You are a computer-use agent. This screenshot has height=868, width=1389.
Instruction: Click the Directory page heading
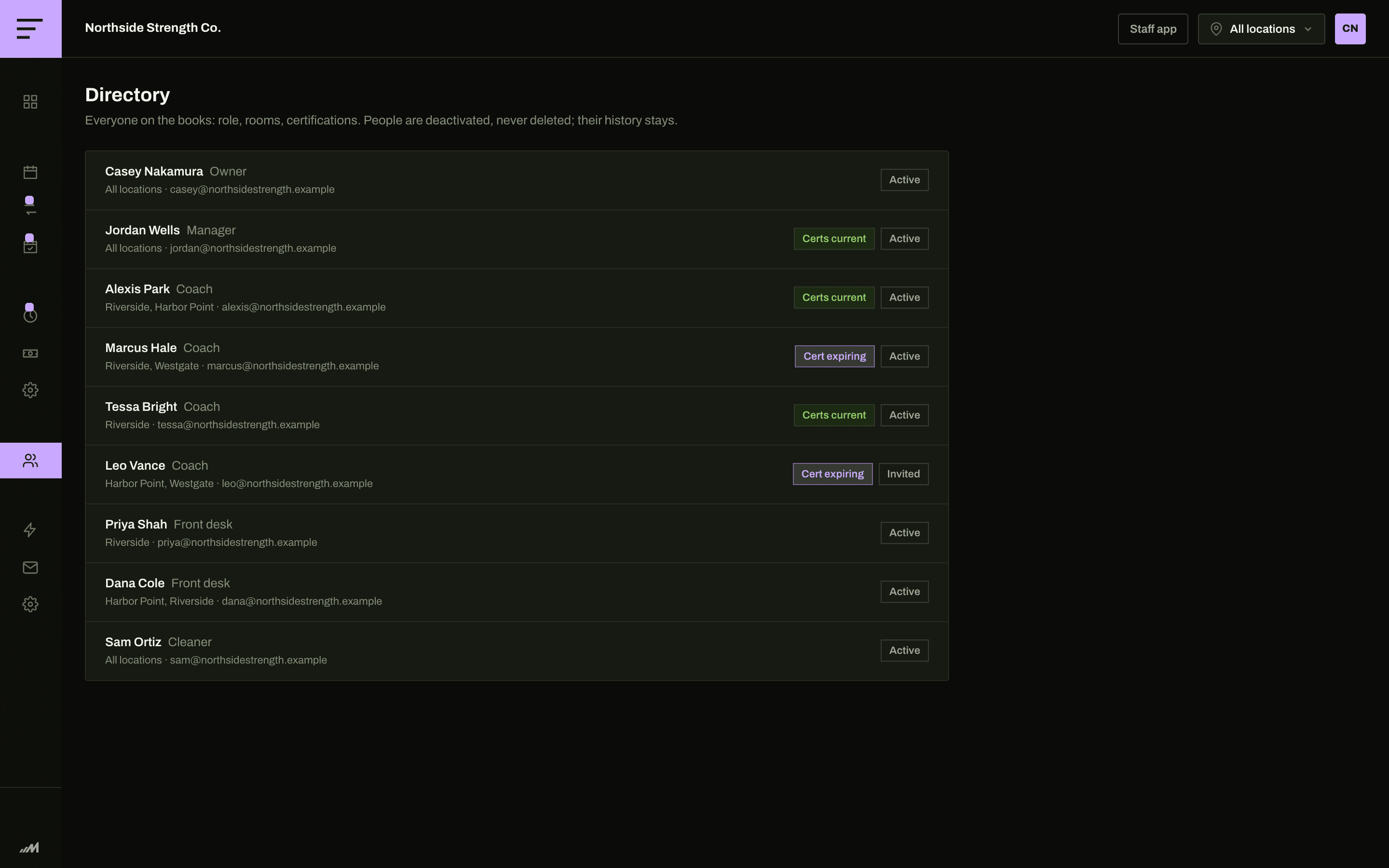[127, 95]
